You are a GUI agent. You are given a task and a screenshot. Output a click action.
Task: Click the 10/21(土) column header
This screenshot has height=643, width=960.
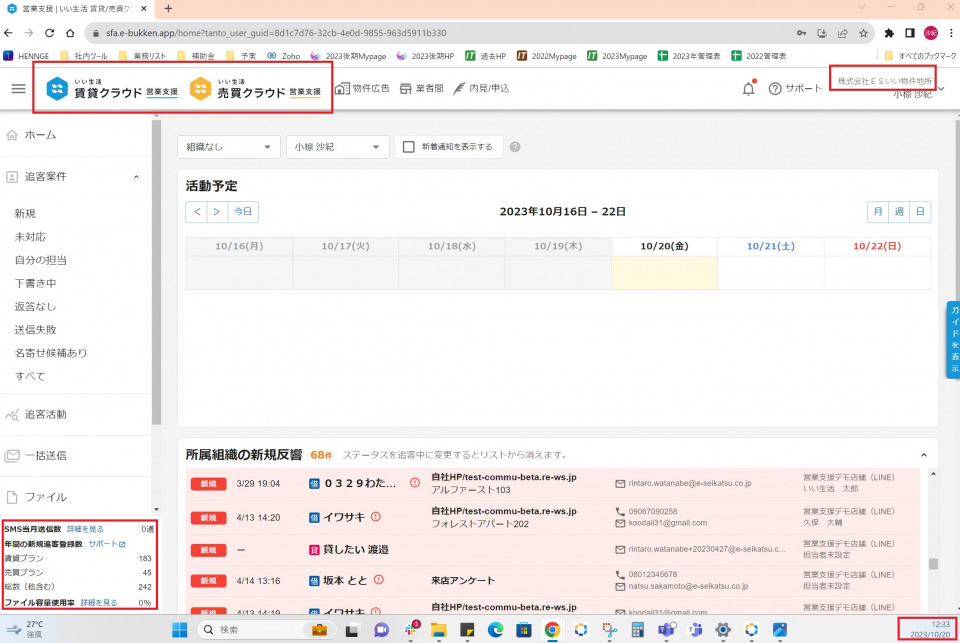(x=771, y=246)
